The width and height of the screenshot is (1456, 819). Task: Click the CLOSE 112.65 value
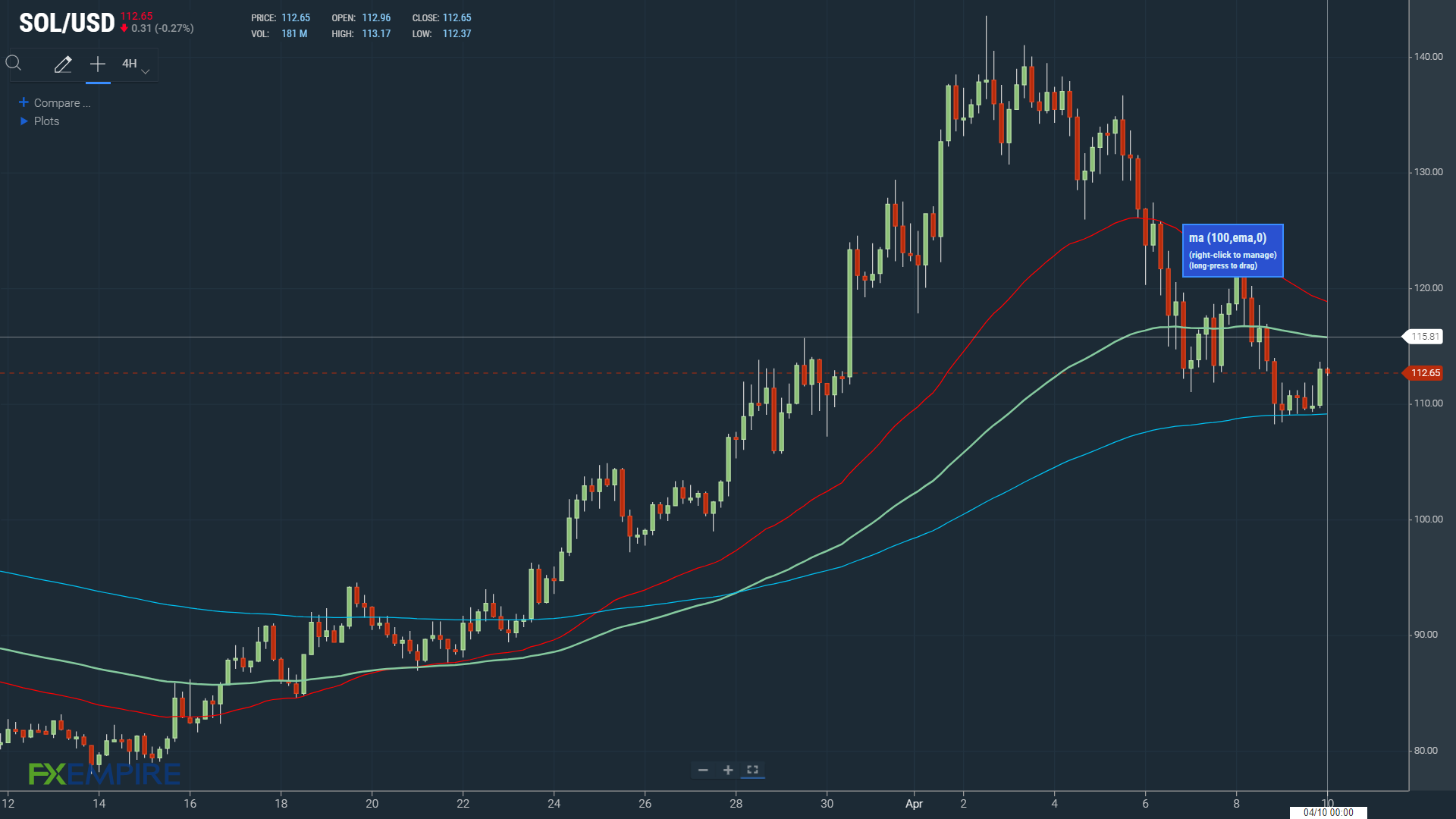click(457, 18)
